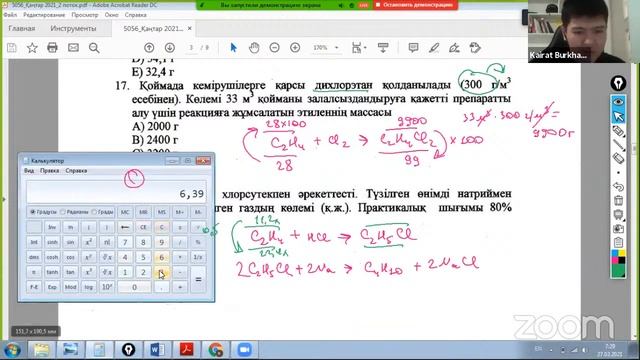Switch to the Инструменты tab
640x360 pixels.
tap(73, 29)
